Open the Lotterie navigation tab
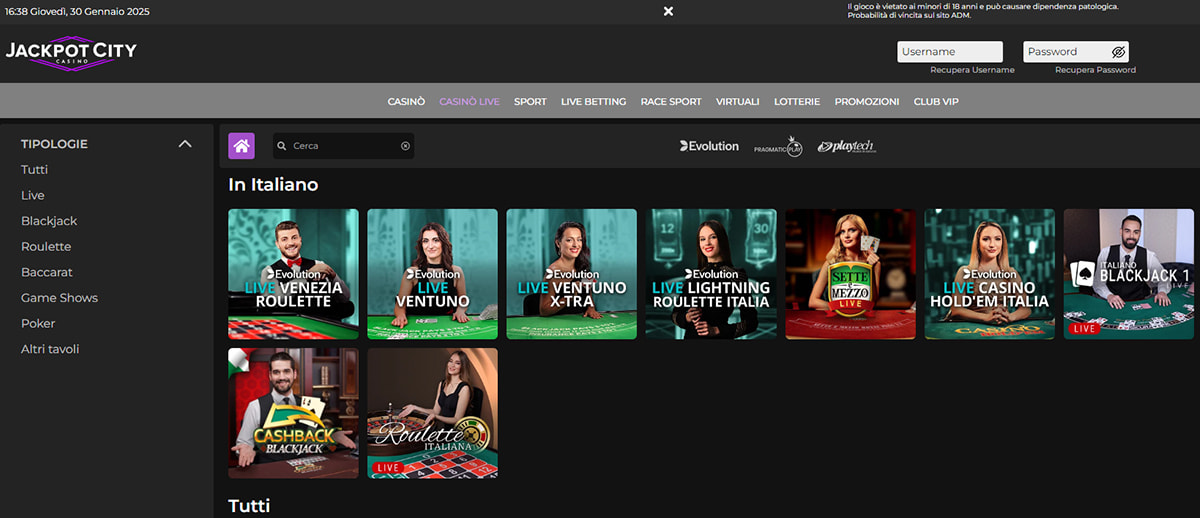This screenshot has width=1200, height=518. pos(797,101)
